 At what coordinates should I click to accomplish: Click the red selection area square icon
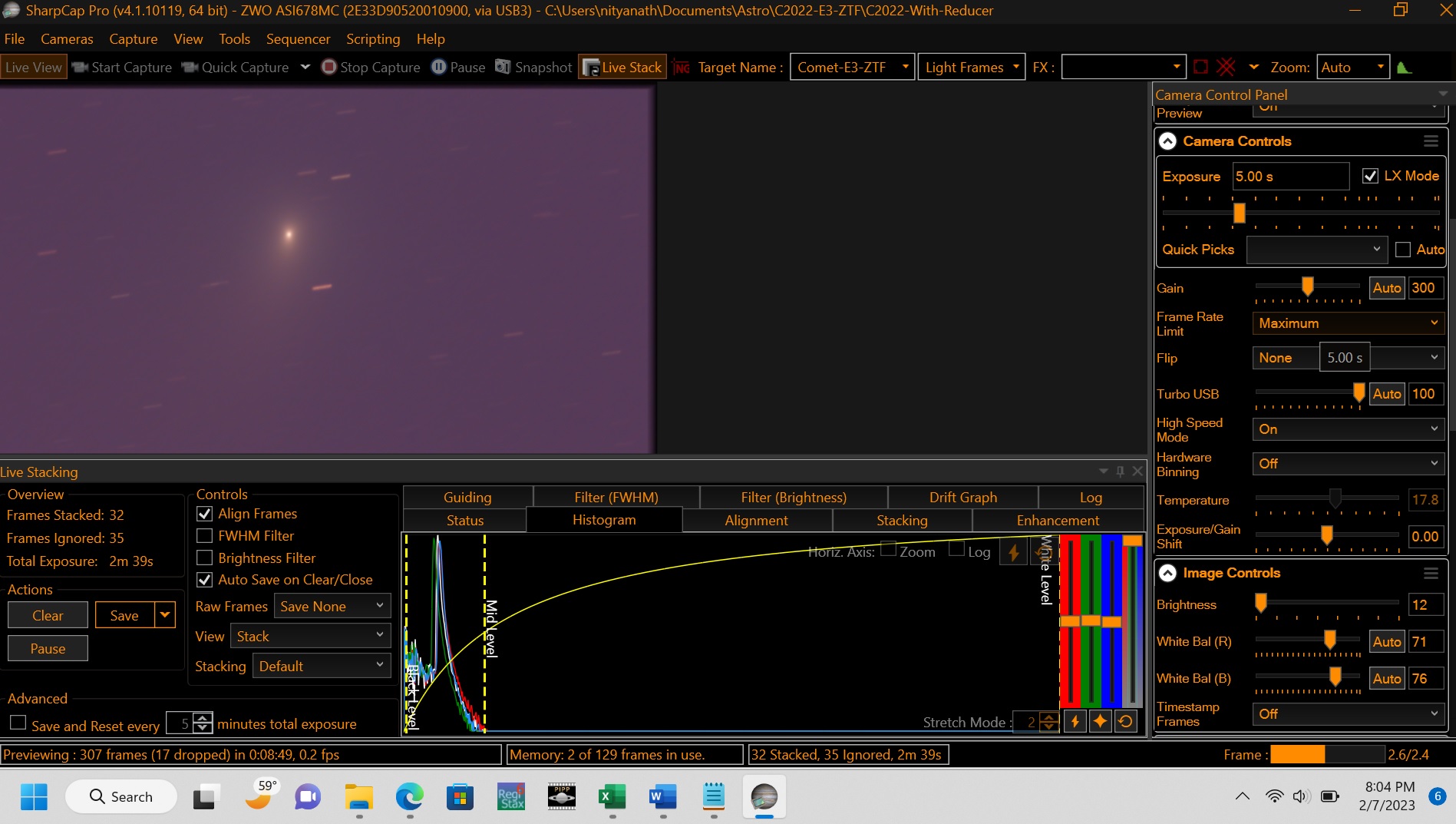pyautogui.click(x=1201, y=68)
